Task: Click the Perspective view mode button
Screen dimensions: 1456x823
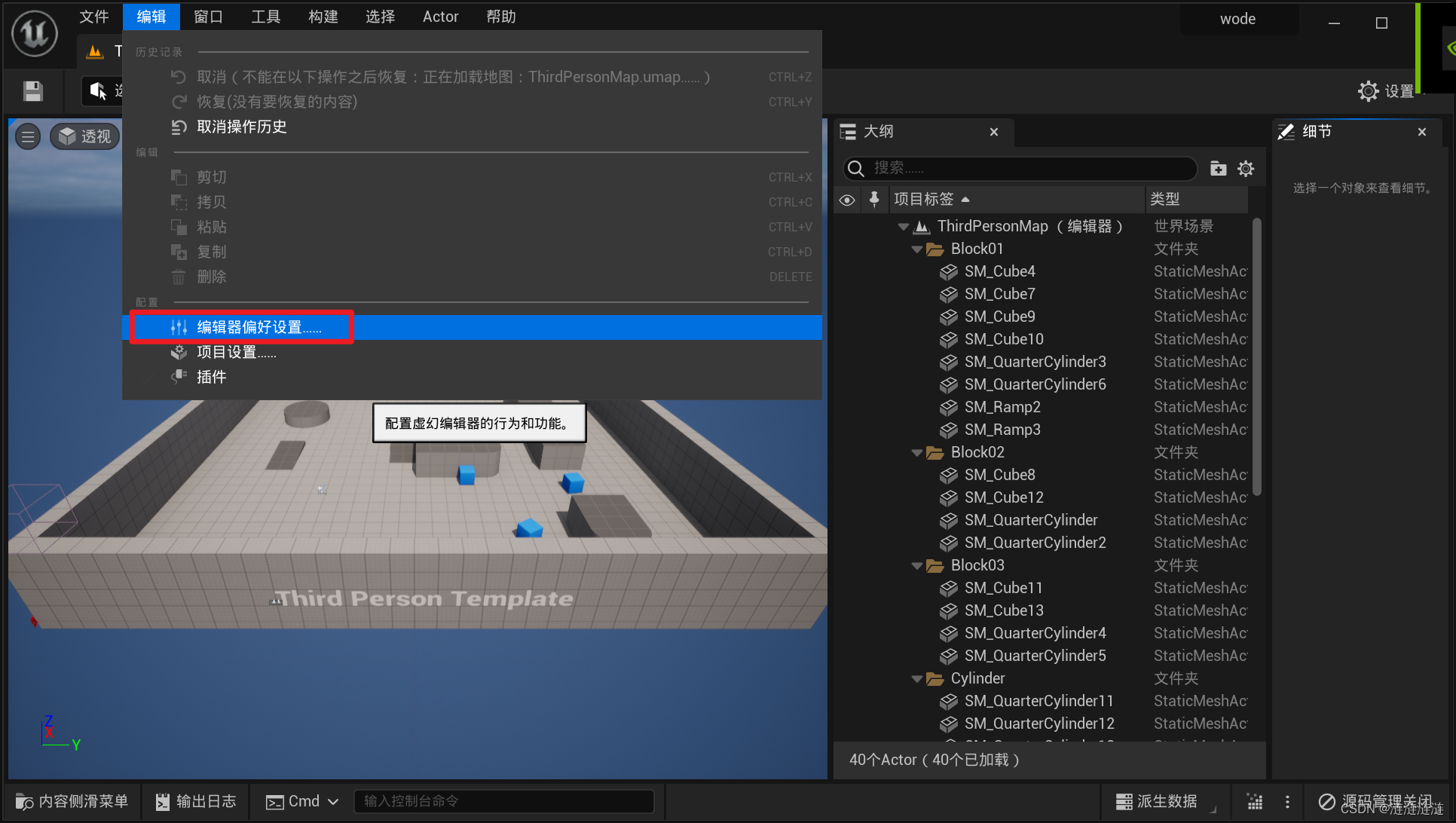Action: tap(85, 136)
